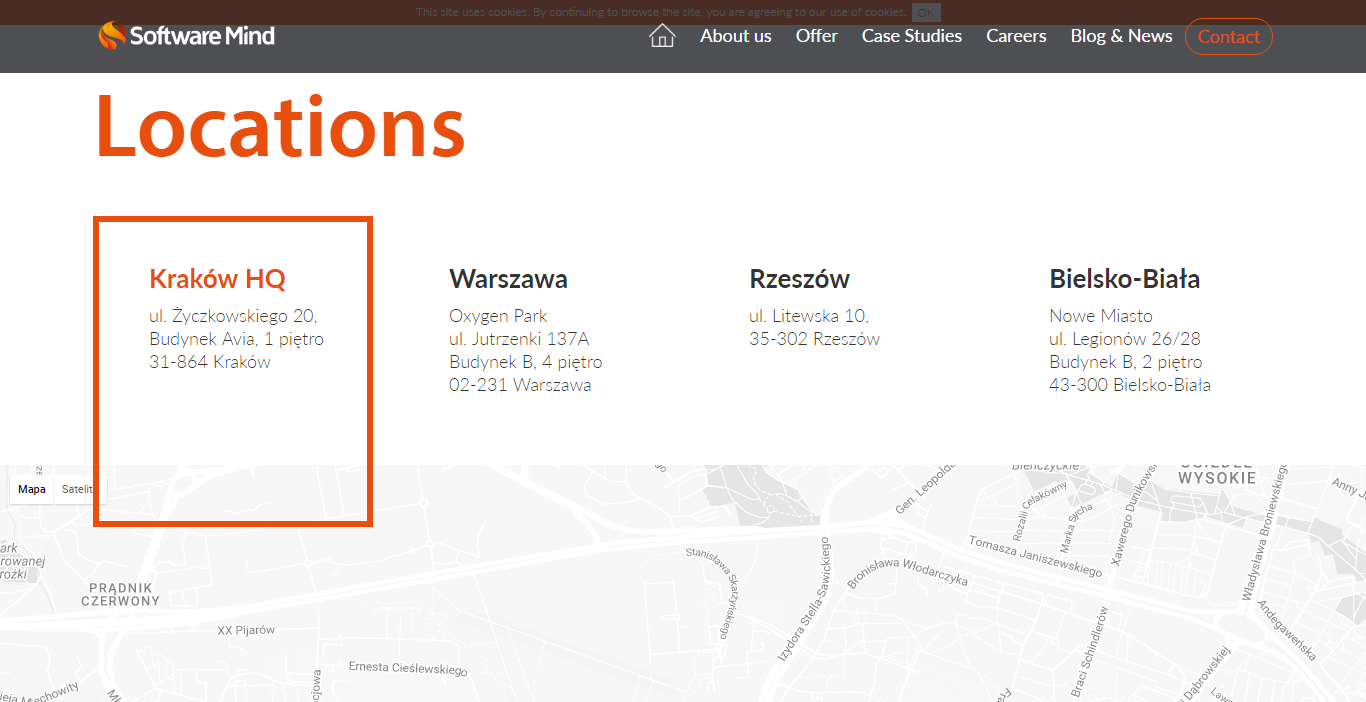The image size is (1366, 702).
Task: Click 35-302 Rzeszów postal code
Action: point(814,339)
